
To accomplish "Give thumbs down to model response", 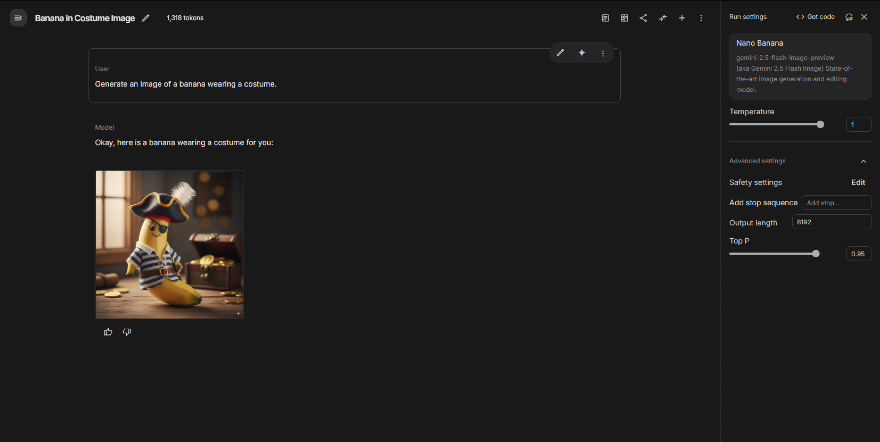I will 127,332.
